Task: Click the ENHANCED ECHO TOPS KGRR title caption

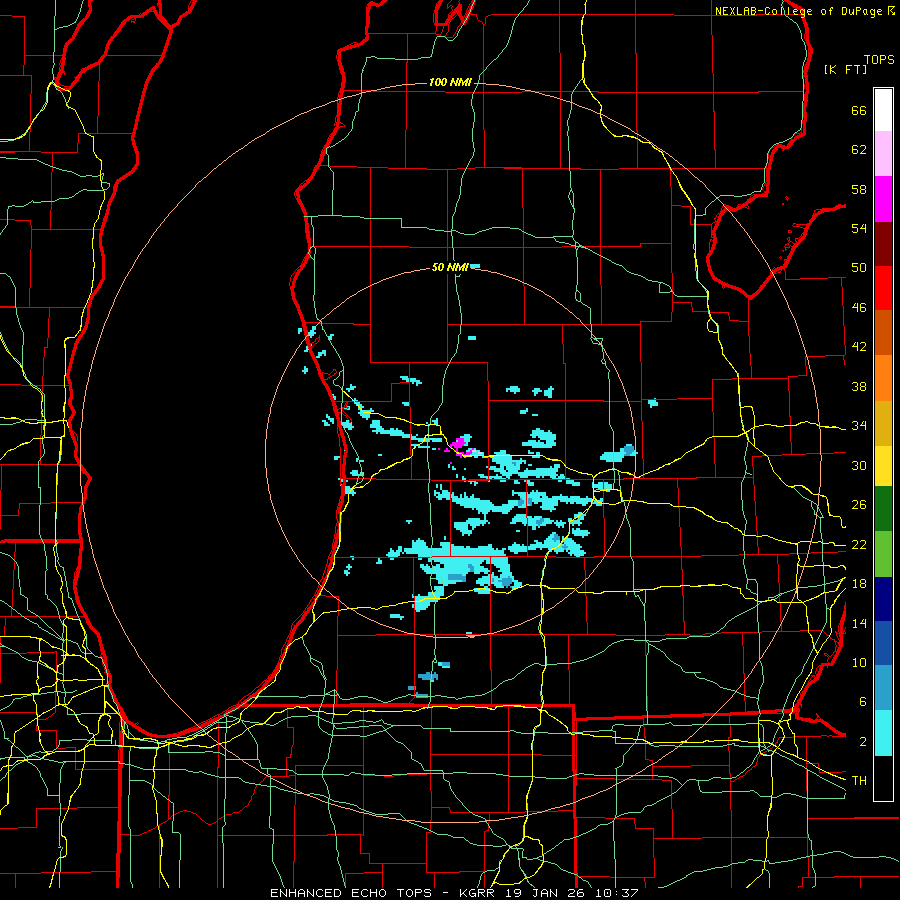Action: (454, 893)
